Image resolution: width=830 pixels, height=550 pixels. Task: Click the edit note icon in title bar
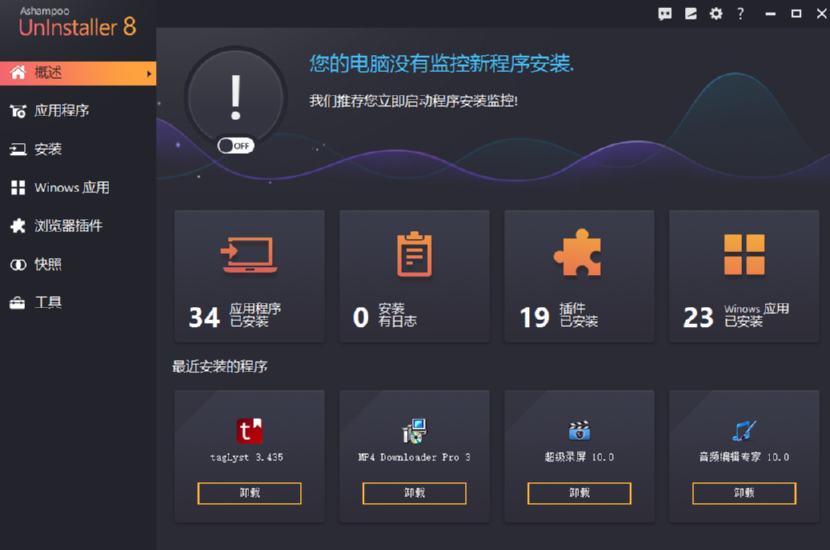690,14
